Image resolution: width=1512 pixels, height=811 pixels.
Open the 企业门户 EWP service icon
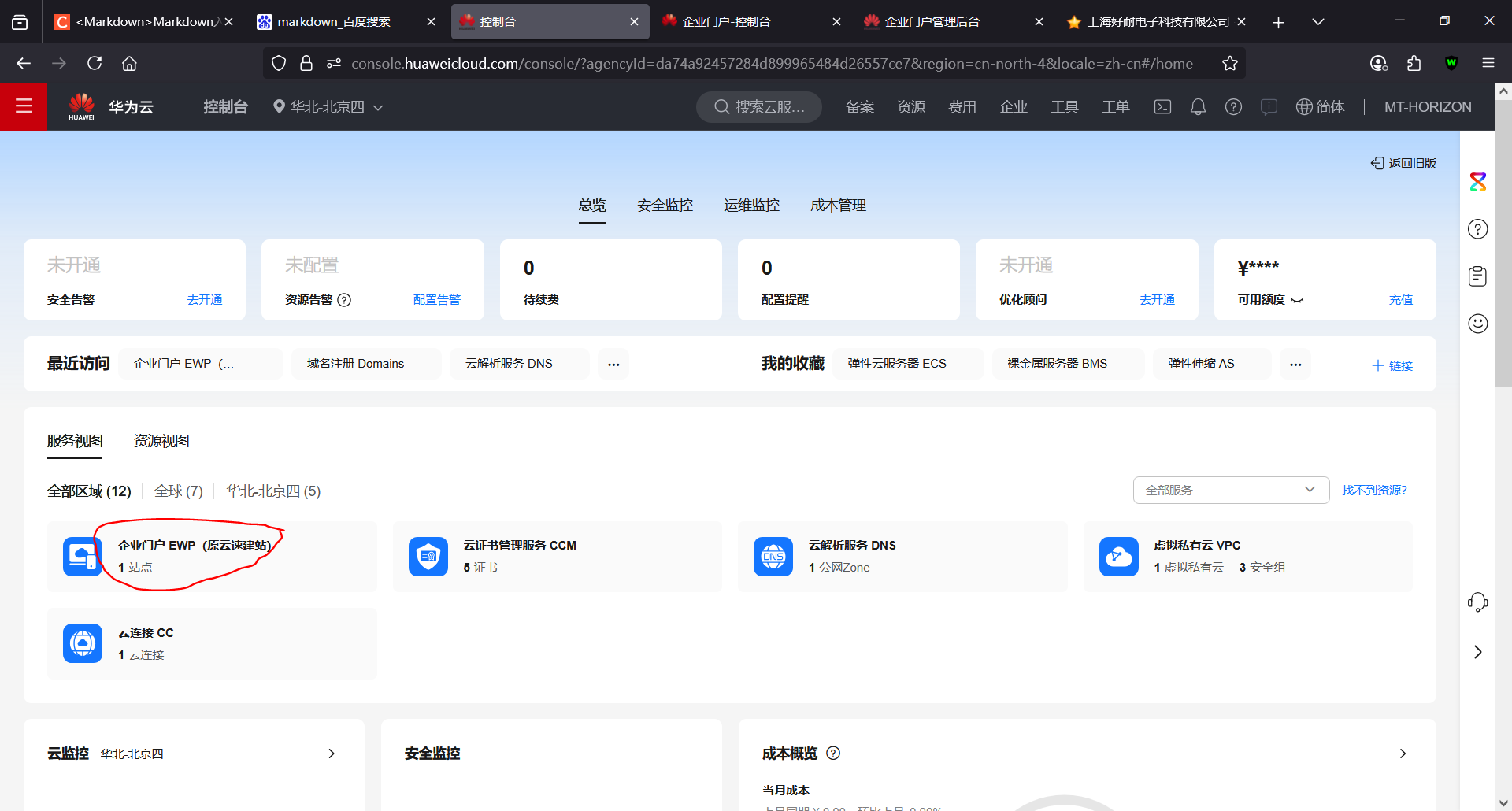[83, 557]
